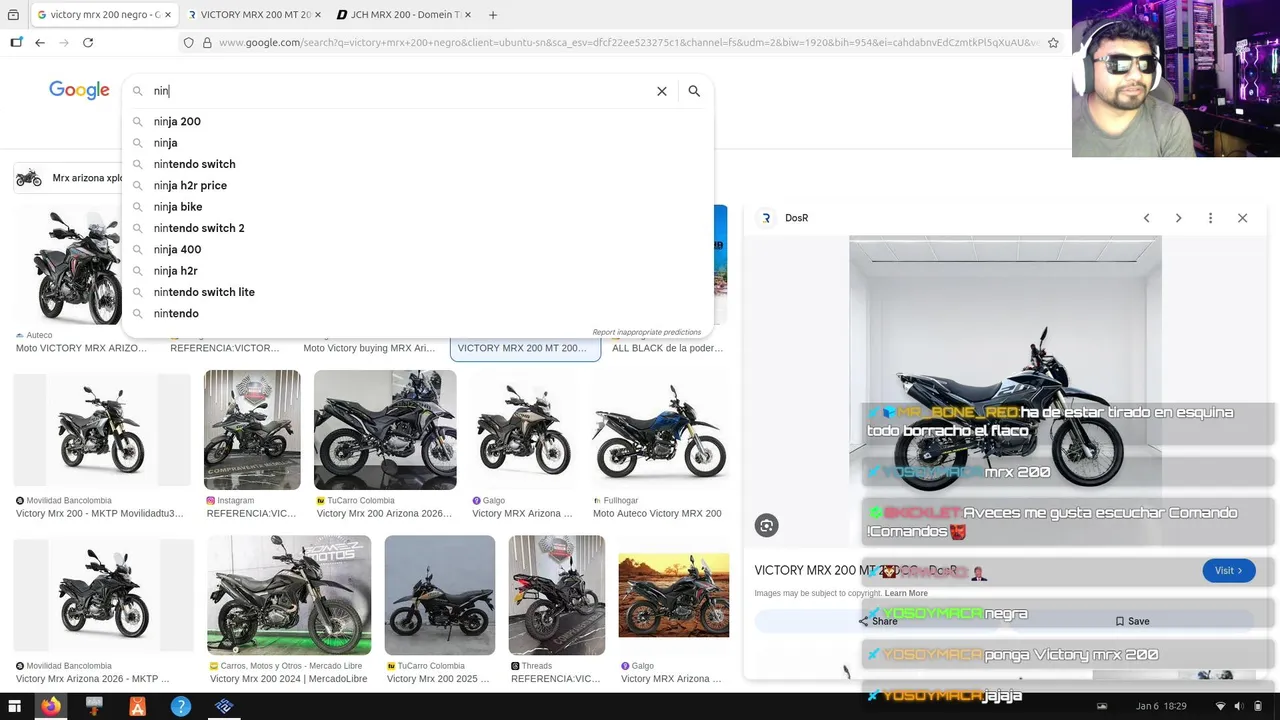Image resolution: width=1280 pixels, height=720 pixels.
Task: Click the start menu icon in taskbar
Action: coord(14,706)
